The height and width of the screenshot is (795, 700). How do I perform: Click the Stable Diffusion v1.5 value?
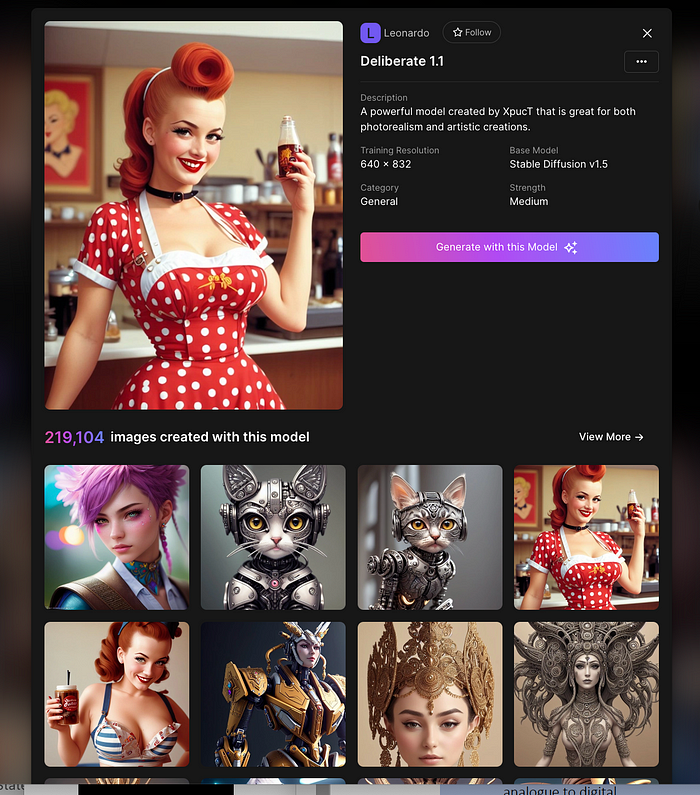(x=558, y=164)
